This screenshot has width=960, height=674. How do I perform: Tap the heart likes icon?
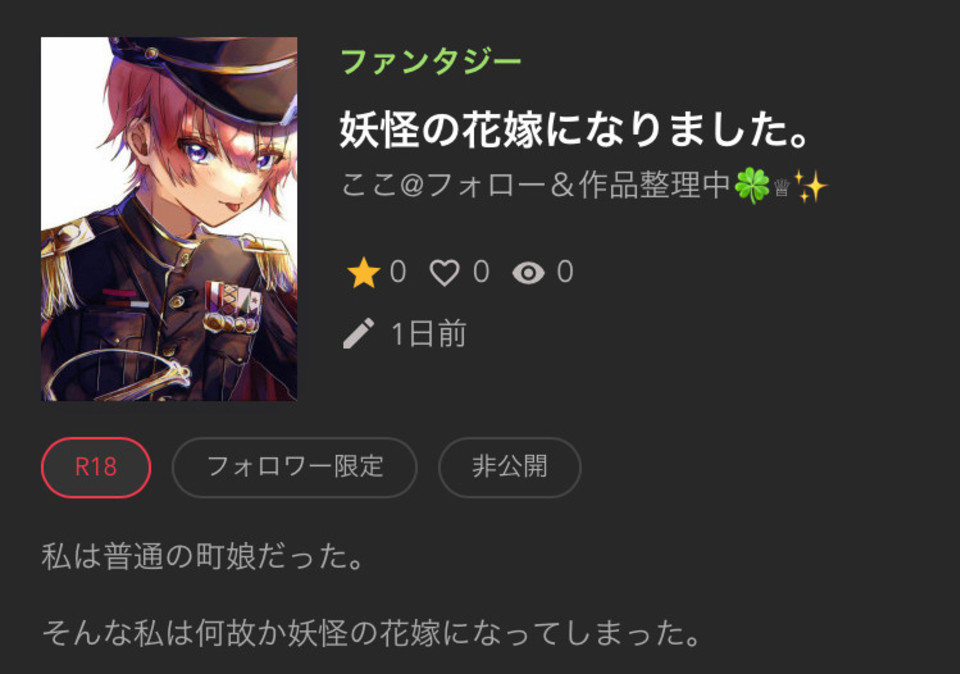[444, 272]
